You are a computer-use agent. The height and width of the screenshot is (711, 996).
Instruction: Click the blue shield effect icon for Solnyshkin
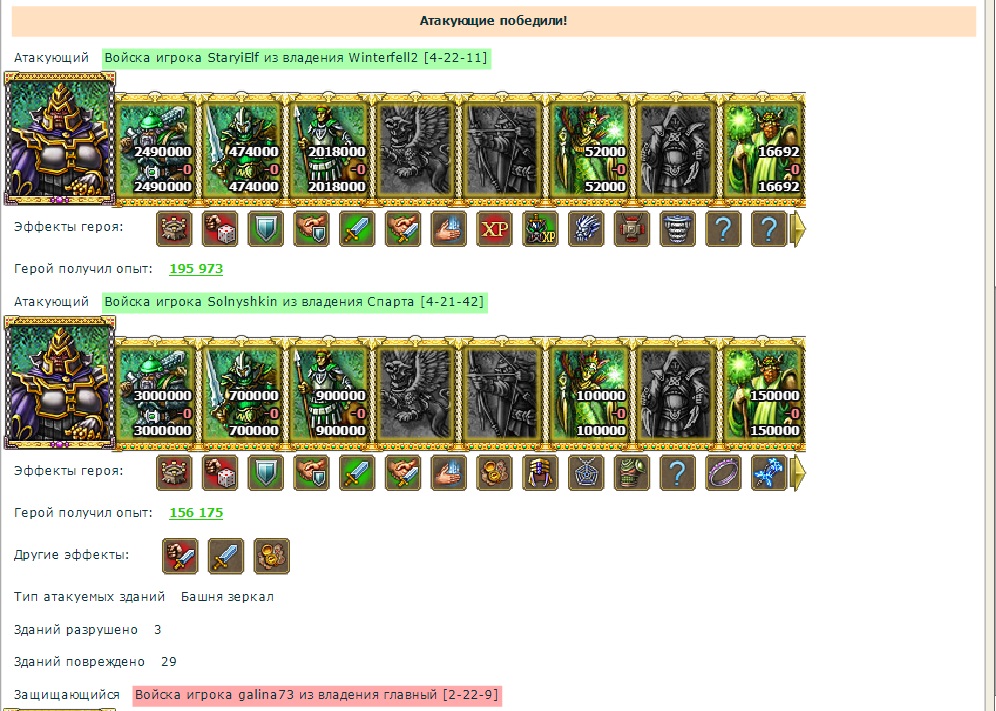coord(266,473)
